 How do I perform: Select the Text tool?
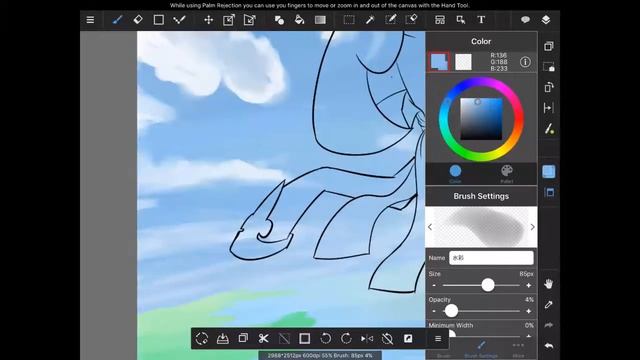[x=481, y=20]
